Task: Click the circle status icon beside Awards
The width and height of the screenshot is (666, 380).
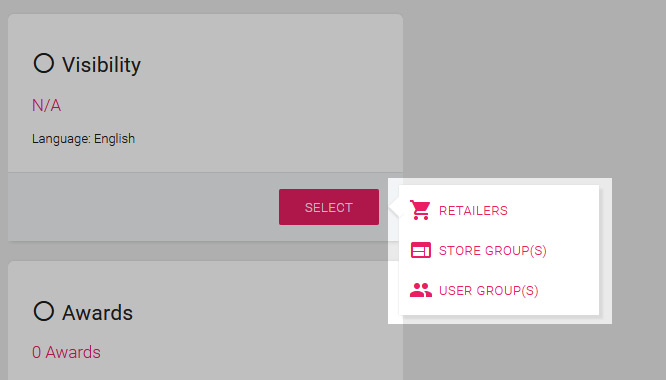Action: pos(44,311)
